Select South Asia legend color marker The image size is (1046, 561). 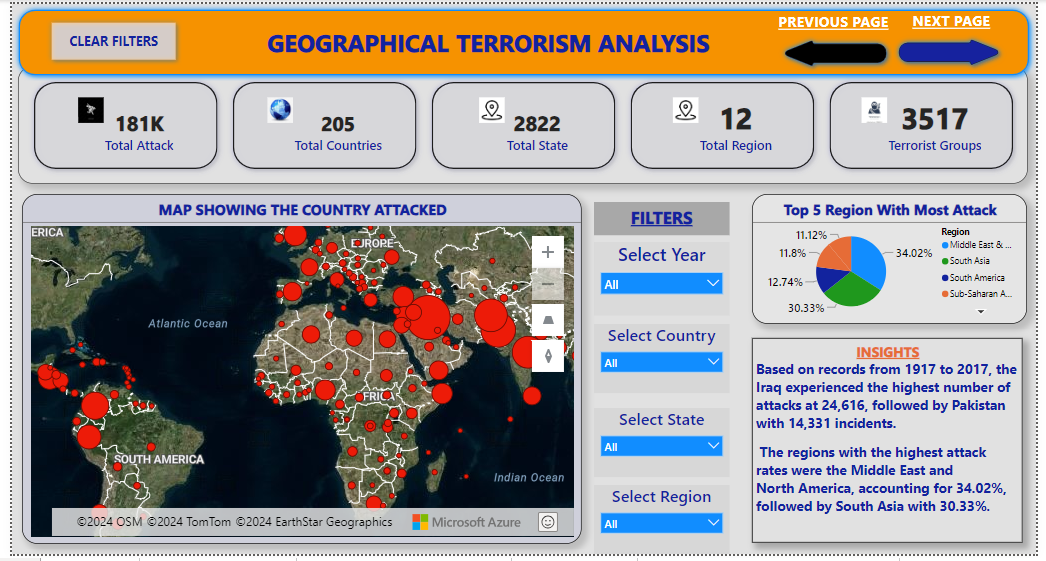tap(945, 261)
